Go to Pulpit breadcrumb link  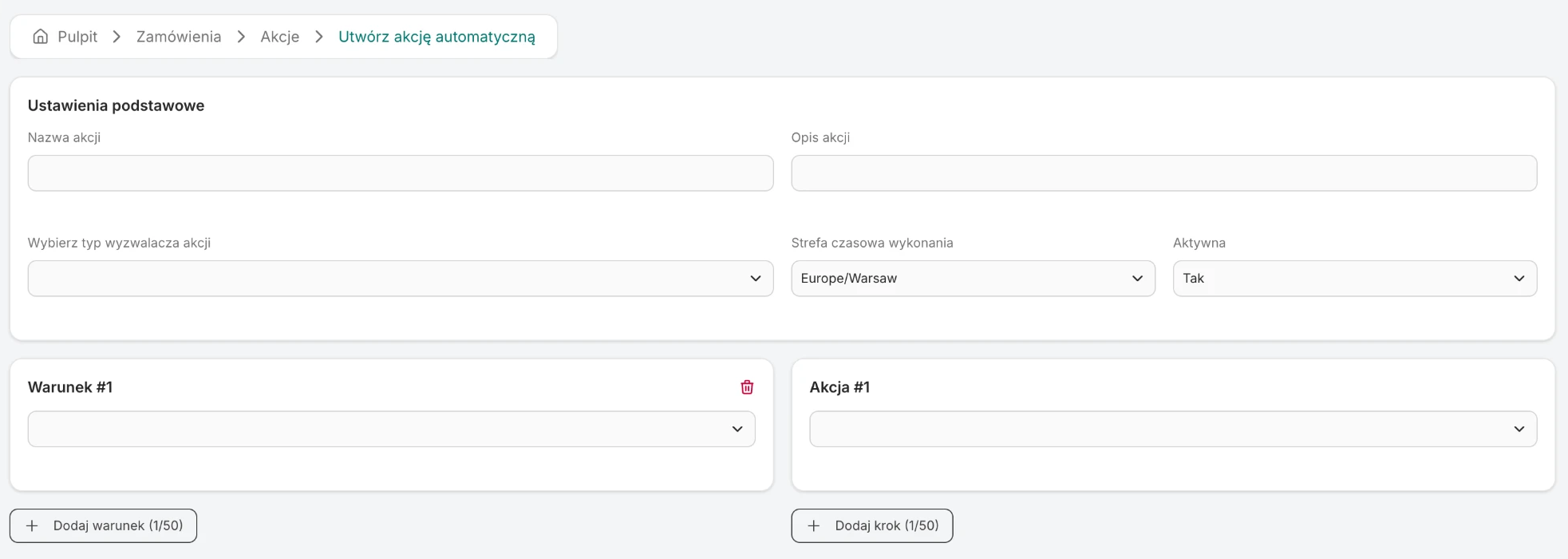pos(77,37)
